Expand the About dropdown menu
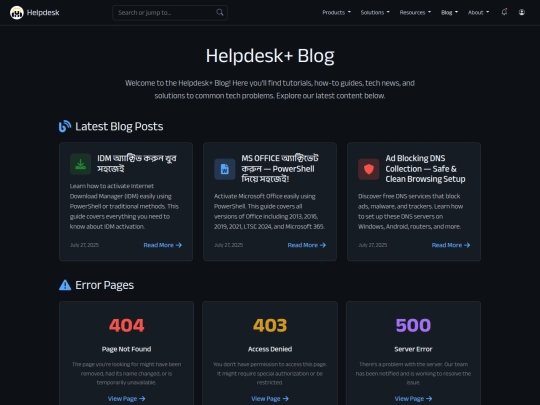Image resolution: width=540 pixels, height=405 pixels. click(x=478, y=12)
